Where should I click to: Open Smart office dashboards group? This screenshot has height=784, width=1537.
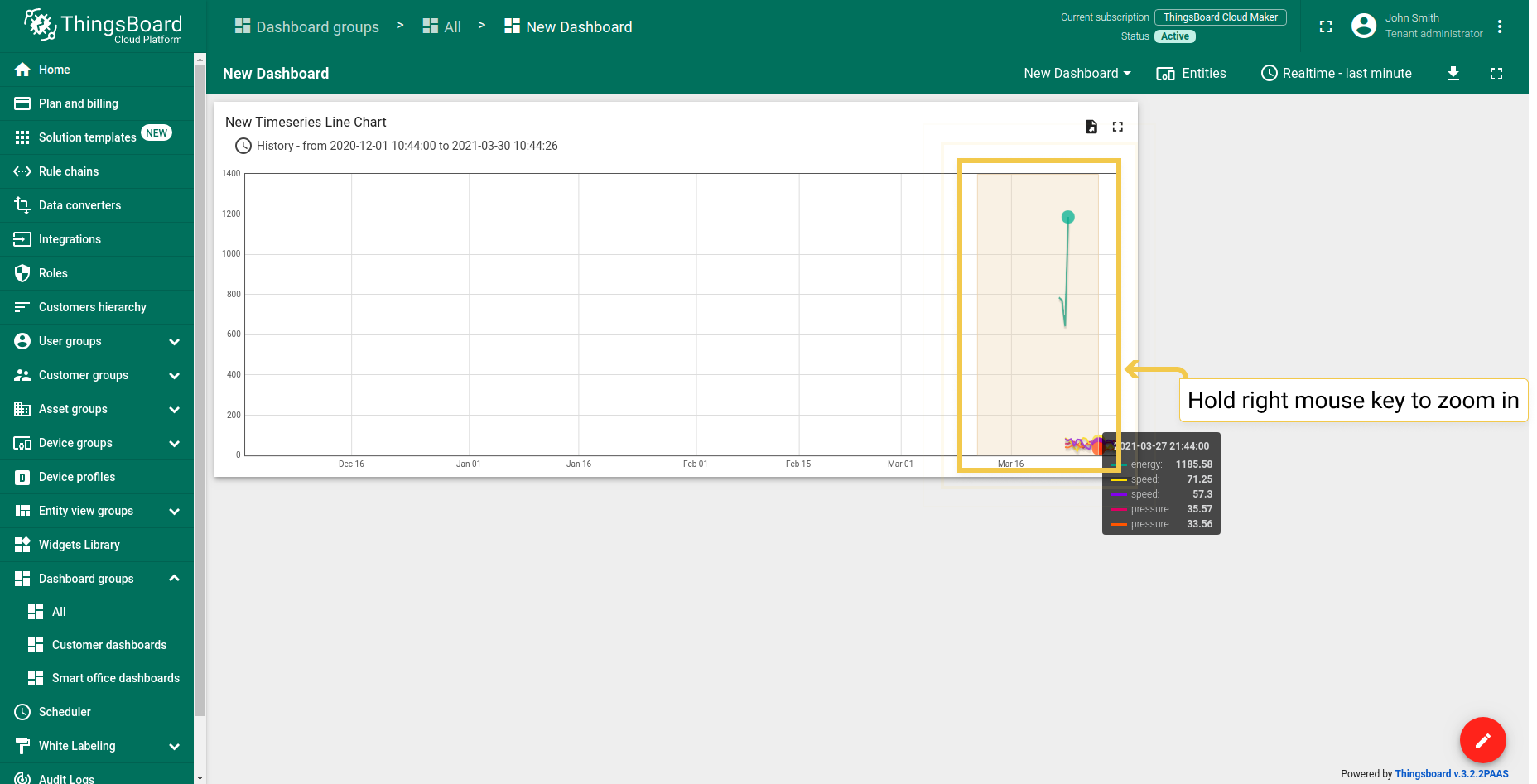[97, 678]
